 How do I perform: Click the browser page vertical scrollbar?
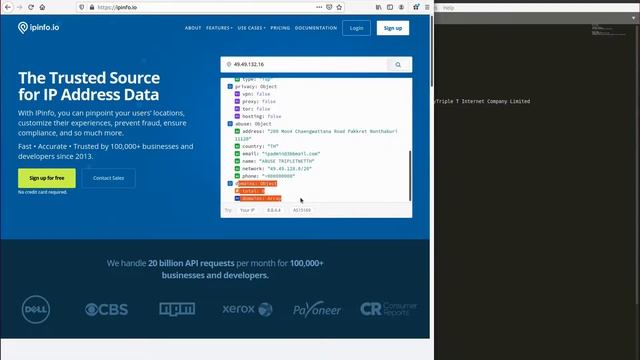(x=431, y=51)
